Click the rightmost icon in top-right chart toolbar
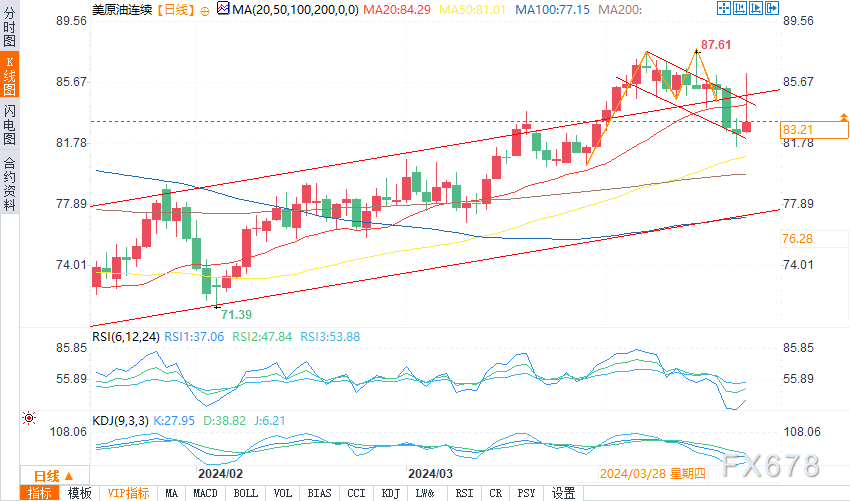850x501 pixels. point(770,10)
